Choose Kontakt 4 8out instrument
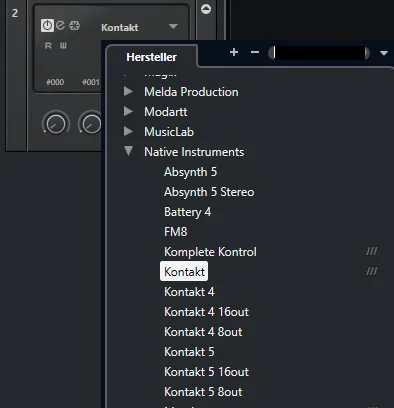 [x=203, y=332]
